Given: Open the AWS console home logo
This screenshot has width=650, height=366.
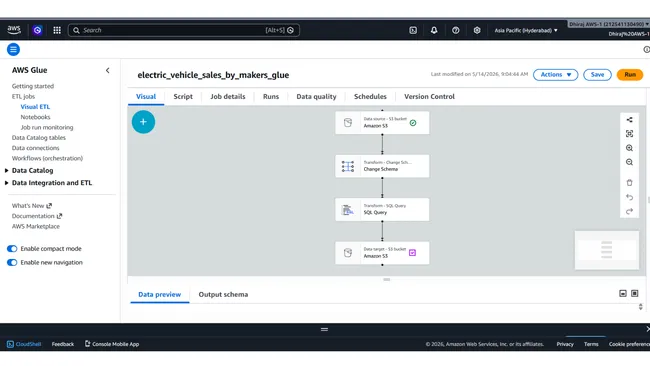Looking at the screenshot, I should click(x=14, y=29).
